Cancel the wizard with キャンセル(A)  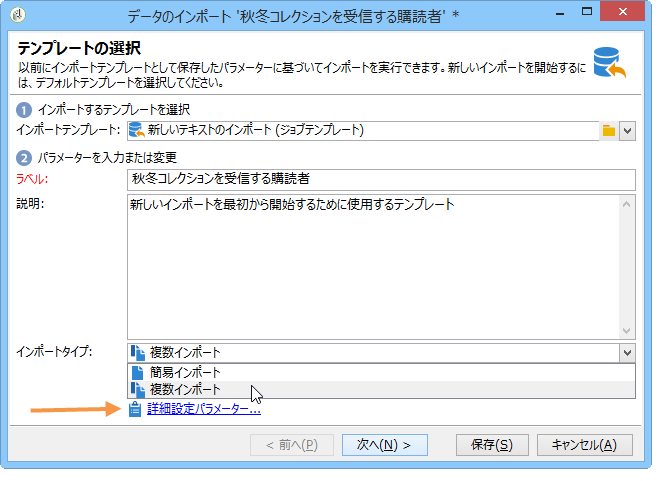point(584,445)
